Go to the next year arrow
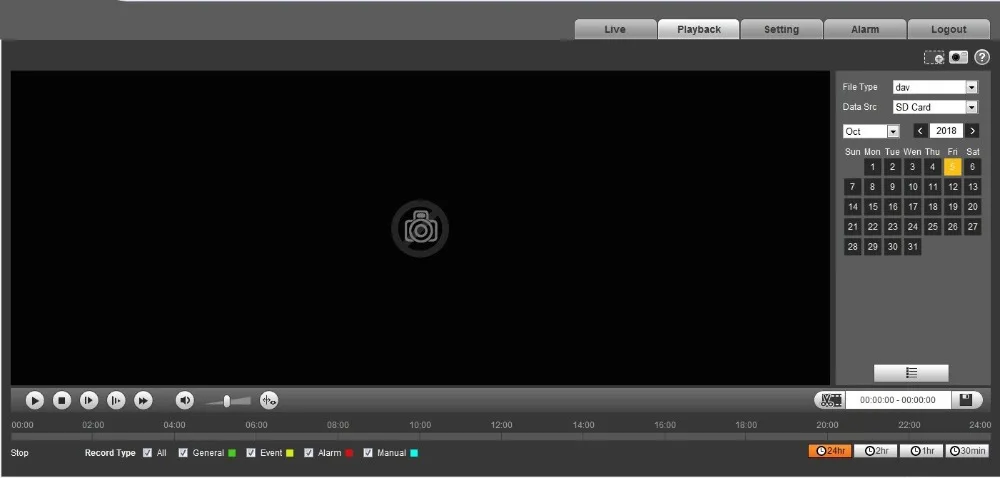The image size is (1000, 478). tap(972, 131)
